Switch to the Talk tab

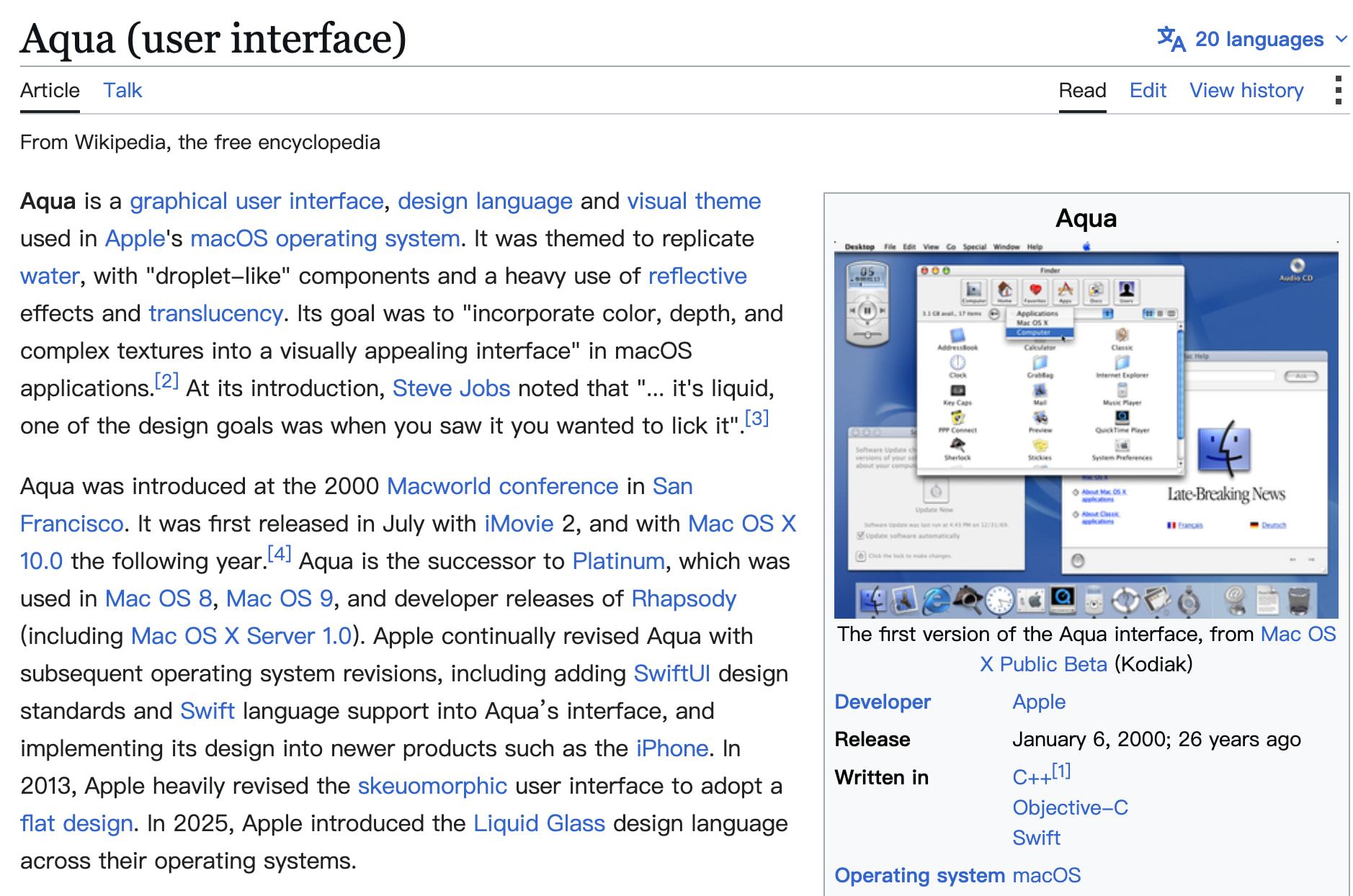pyautogui.click(x=122, y=90)
